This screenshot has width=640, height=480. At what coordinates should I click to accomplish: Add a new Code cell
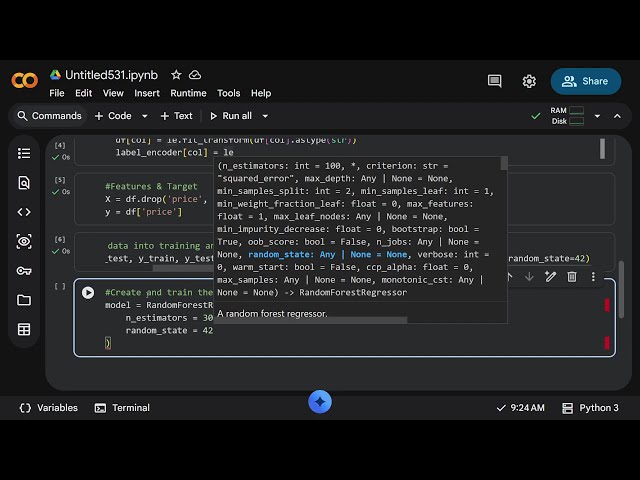pyautogui.click(x=113, y=116)
